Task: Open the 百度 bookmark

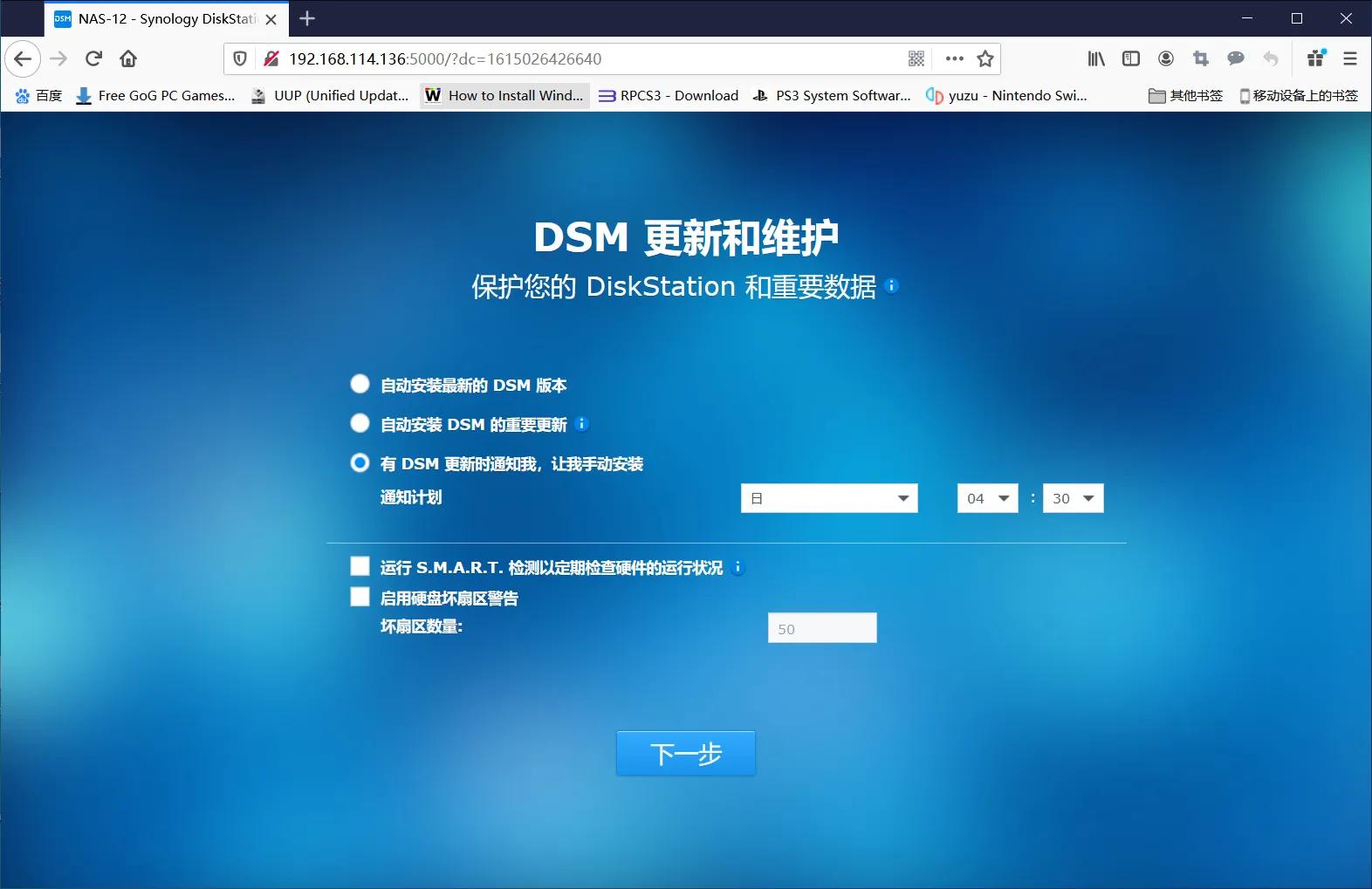Action: pyautogui.click(x=38, y=96)
